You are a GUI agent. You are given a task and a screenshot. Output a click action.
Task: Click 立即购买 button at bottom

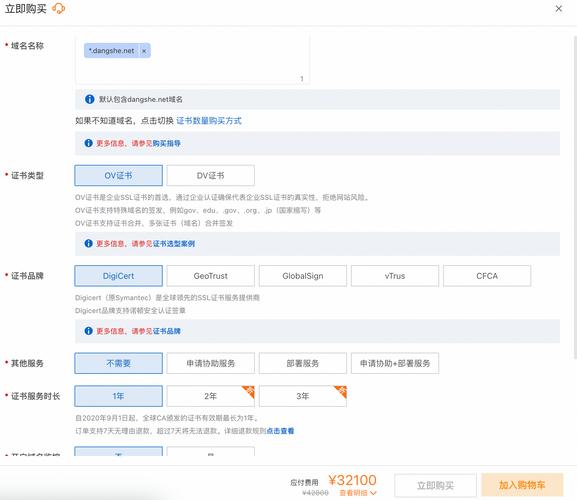point(435,486)
